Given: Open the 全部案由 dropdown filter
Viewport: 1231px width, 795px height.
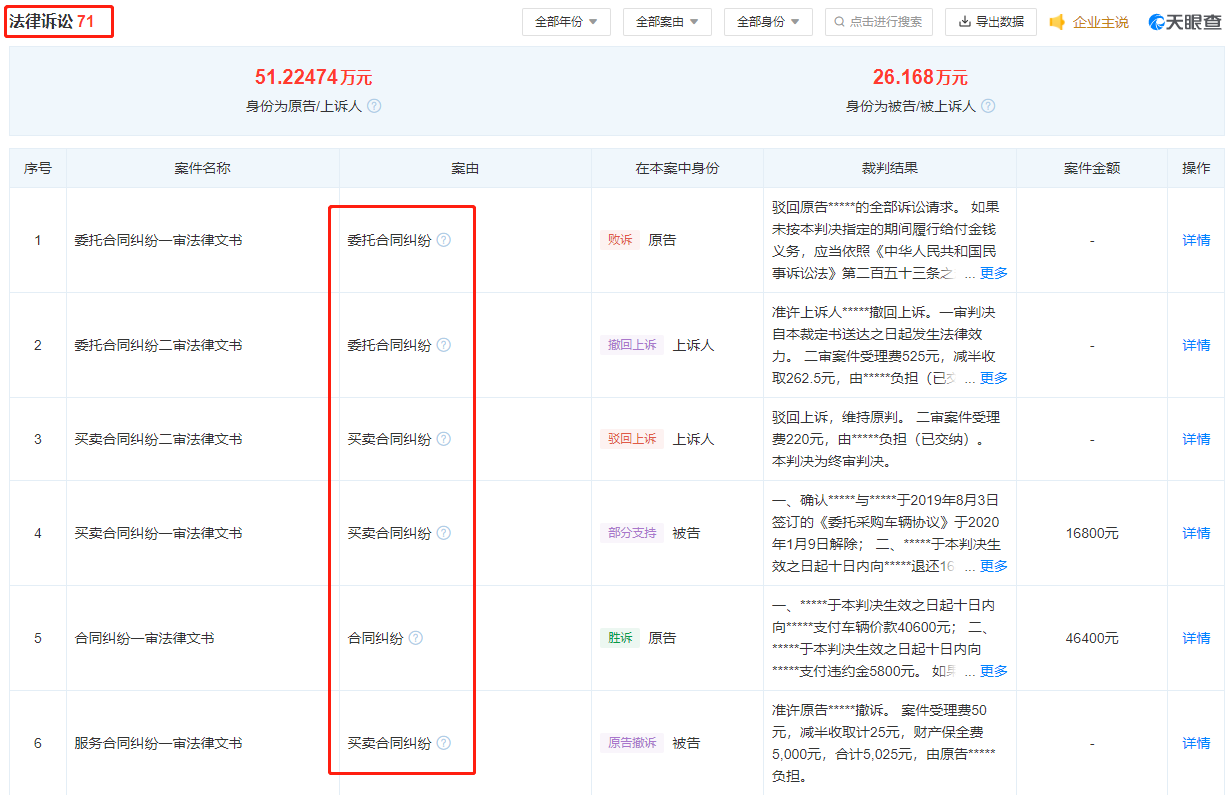Looking at the screenshot, I should point(667,22).
